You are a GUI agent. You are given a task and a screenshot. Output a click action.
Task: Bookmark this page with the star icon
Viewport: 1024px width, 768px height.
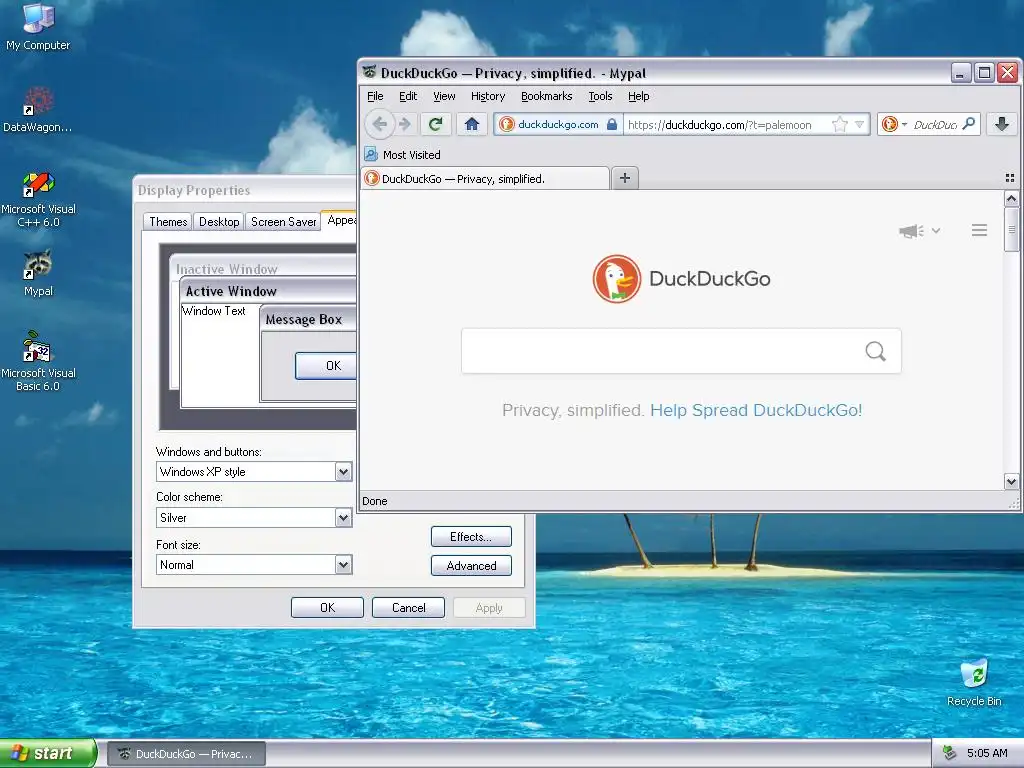840,124
